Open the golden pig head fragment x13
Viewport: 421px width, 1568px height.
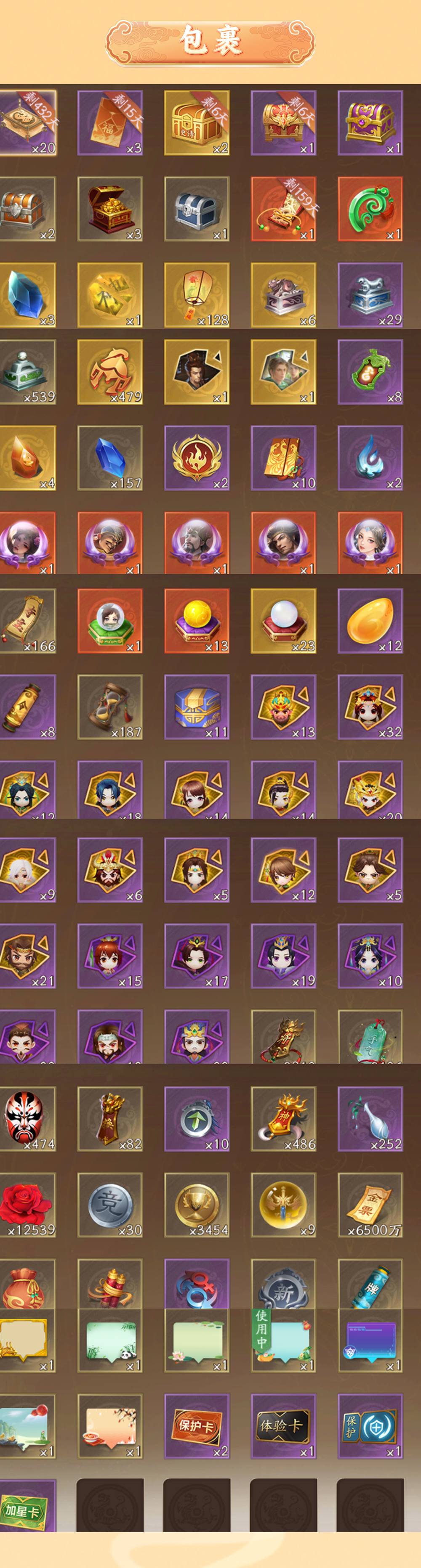(283, 707)
